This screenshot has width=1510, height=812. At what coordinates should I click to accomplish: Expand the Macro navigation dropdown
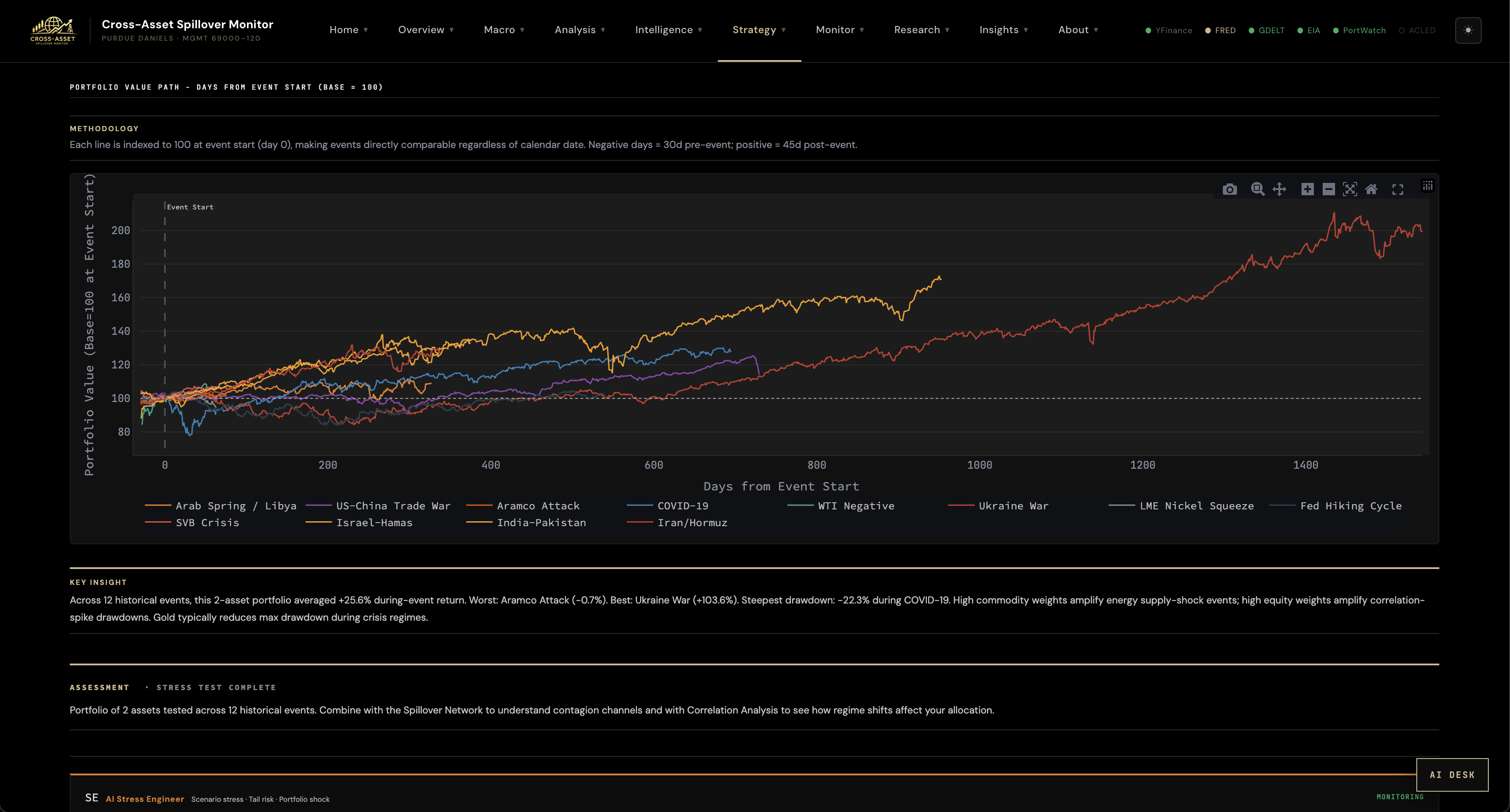tap(504, 30)
